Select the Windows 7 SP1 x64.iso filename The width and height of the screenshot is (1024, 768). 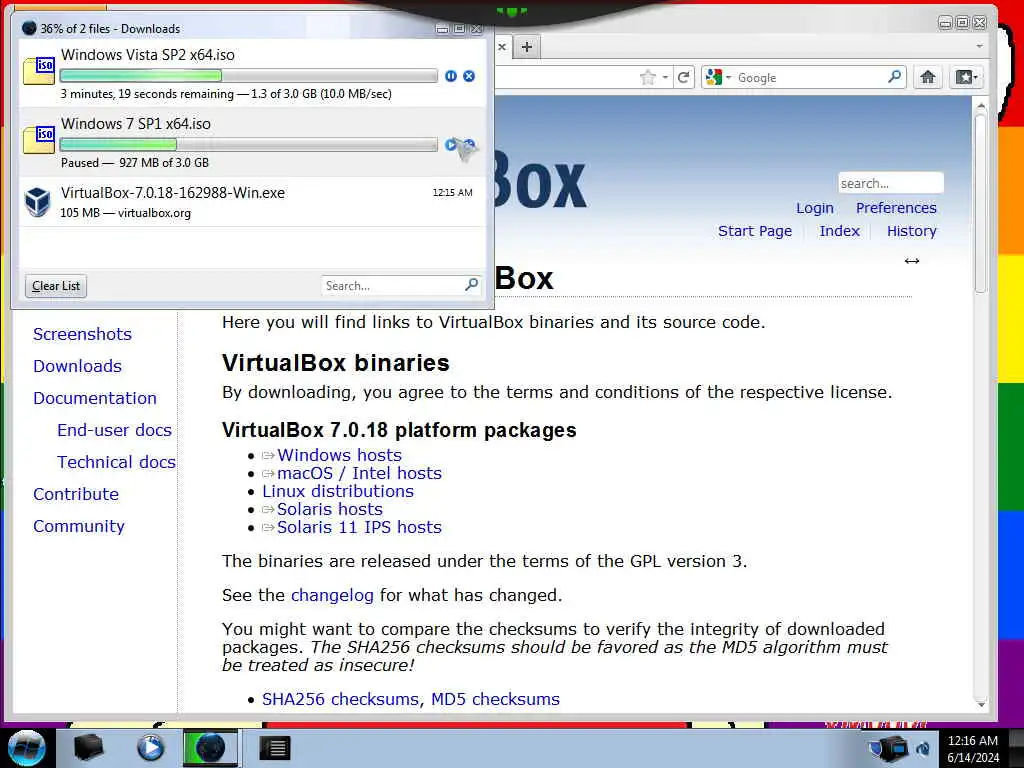(x=136, y=123)
